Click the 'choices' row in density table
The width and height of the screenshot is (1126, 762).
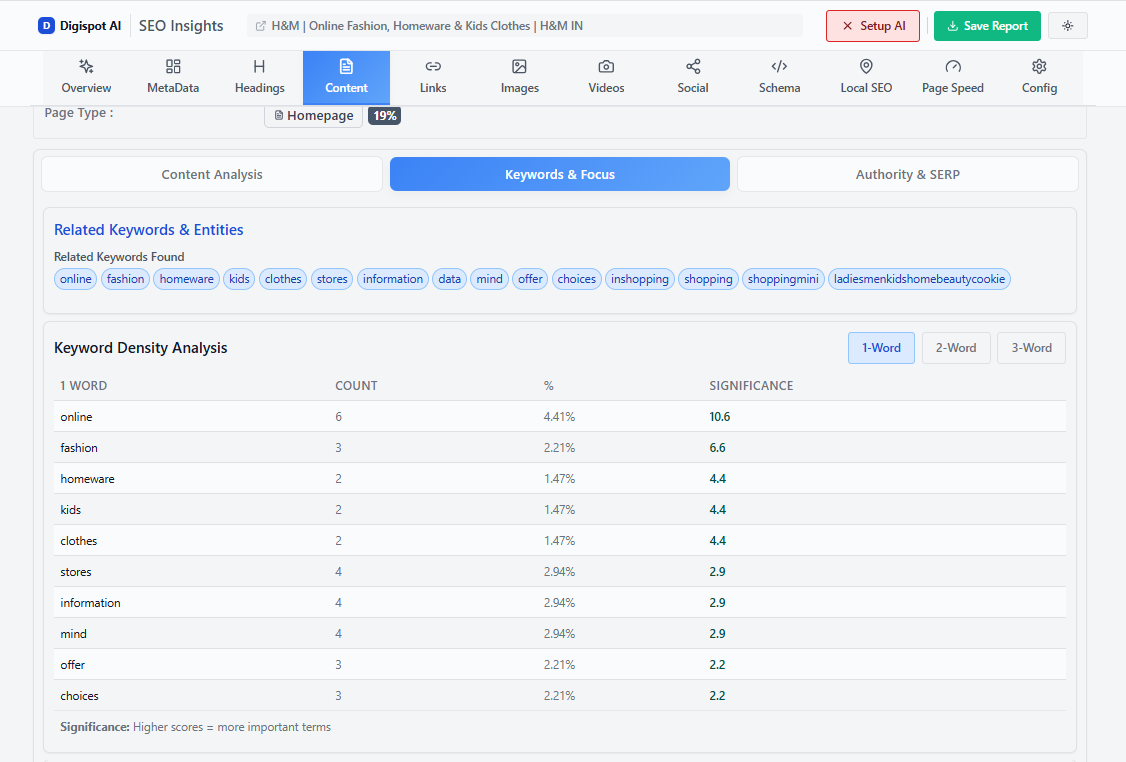(559, 695)
